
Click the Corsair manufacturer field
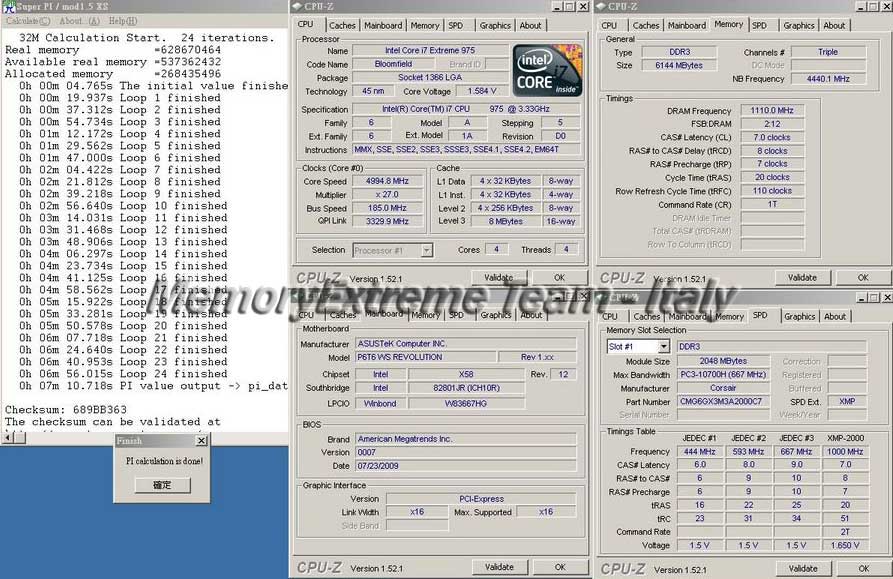pyautogui.click(x=723, y=388)
